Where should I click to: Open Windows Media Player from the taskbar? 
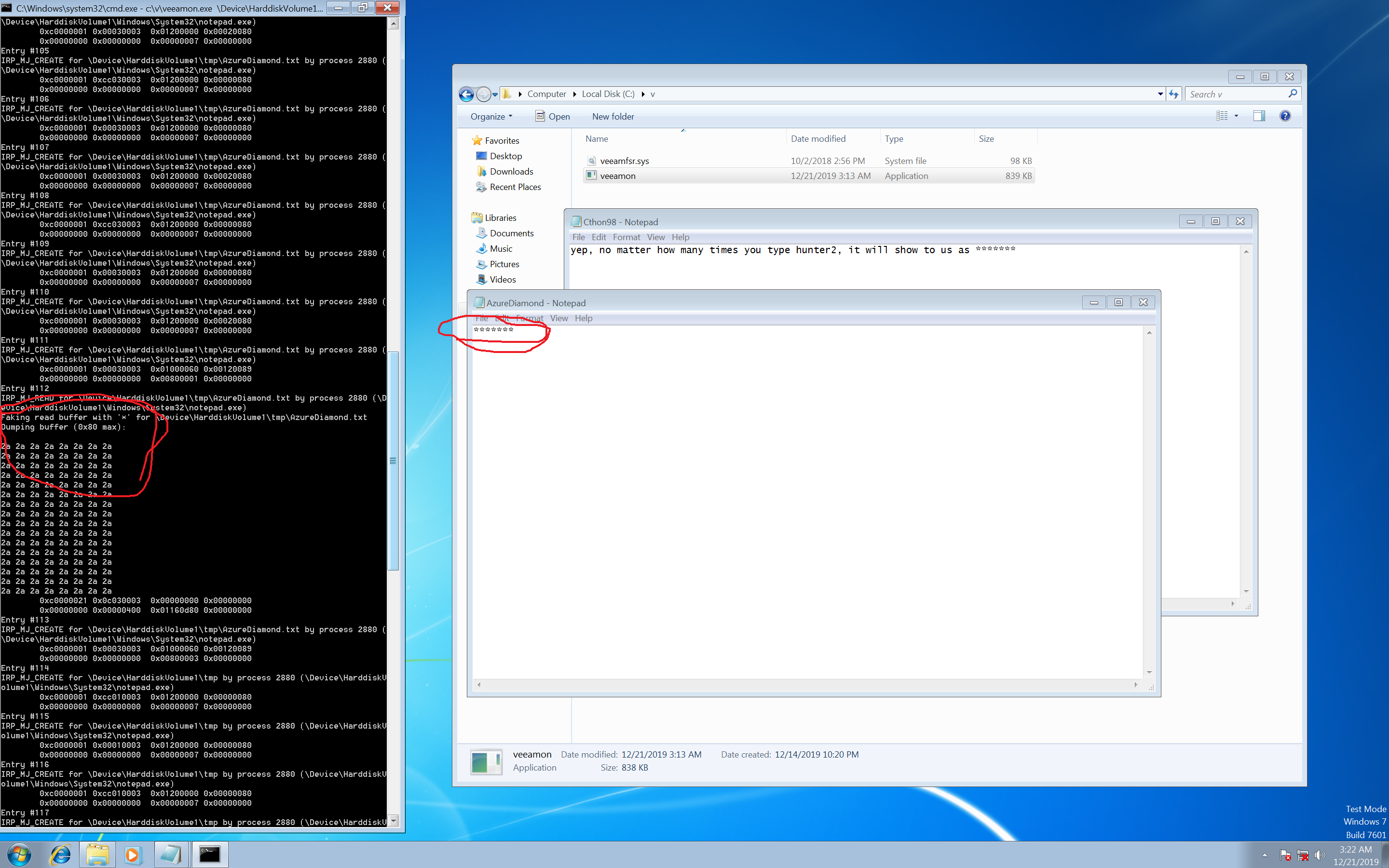(132, 855)
